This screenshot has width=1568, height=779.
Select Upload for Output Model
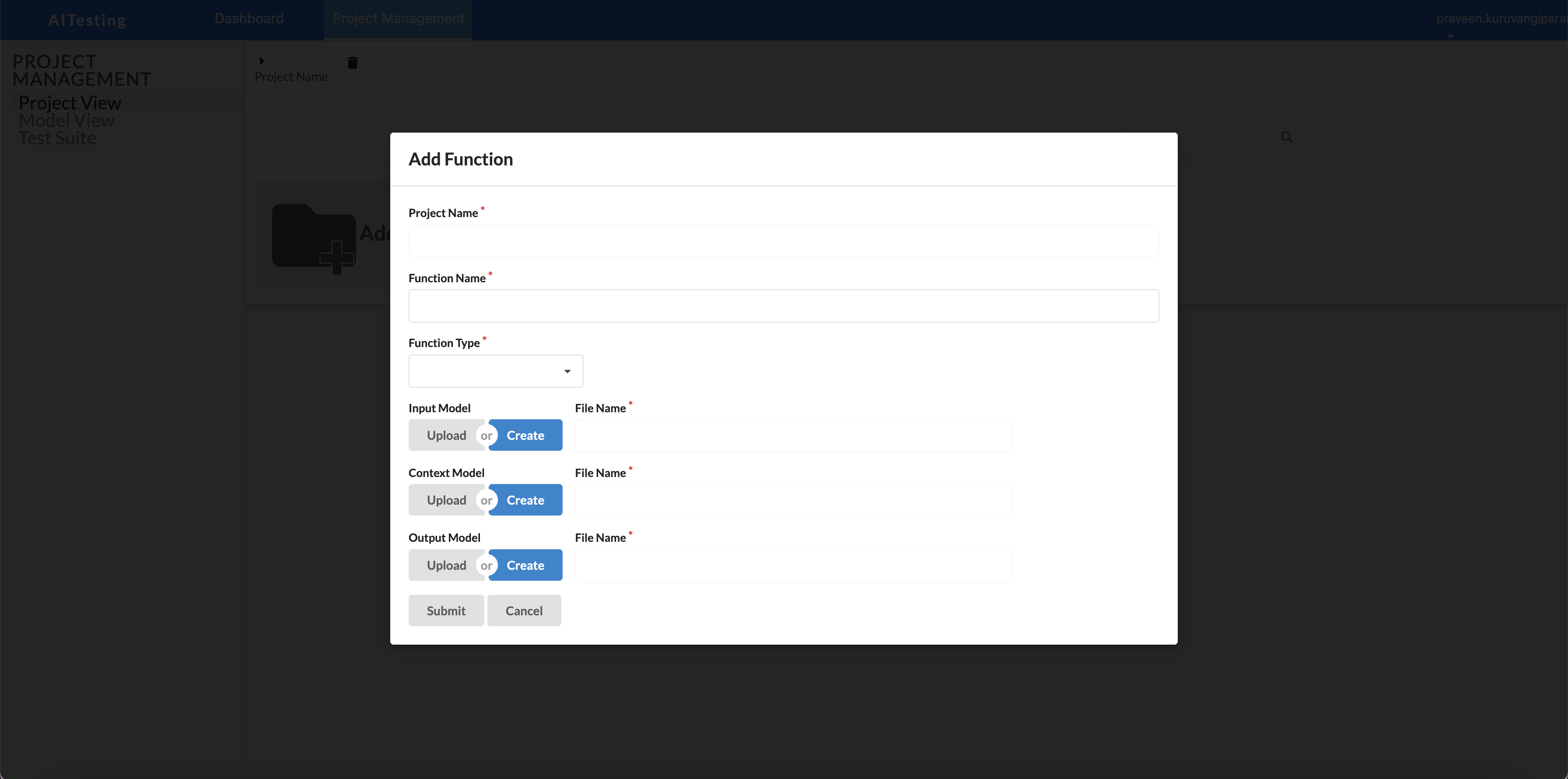445,565
